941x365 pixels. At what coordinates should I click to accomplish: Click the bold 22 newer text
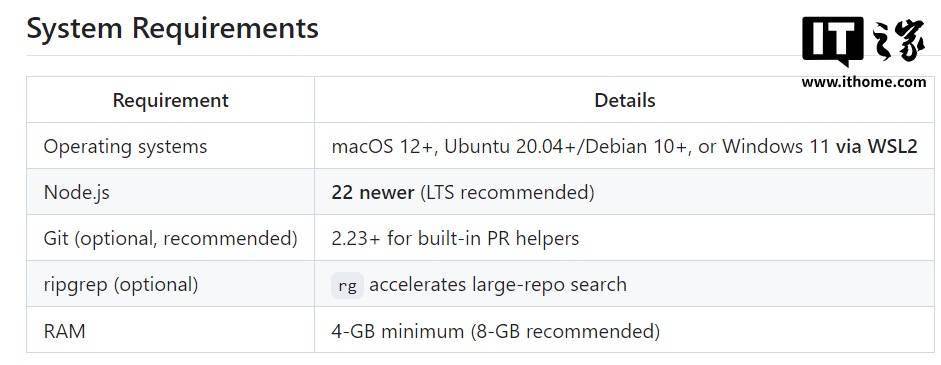373,193
